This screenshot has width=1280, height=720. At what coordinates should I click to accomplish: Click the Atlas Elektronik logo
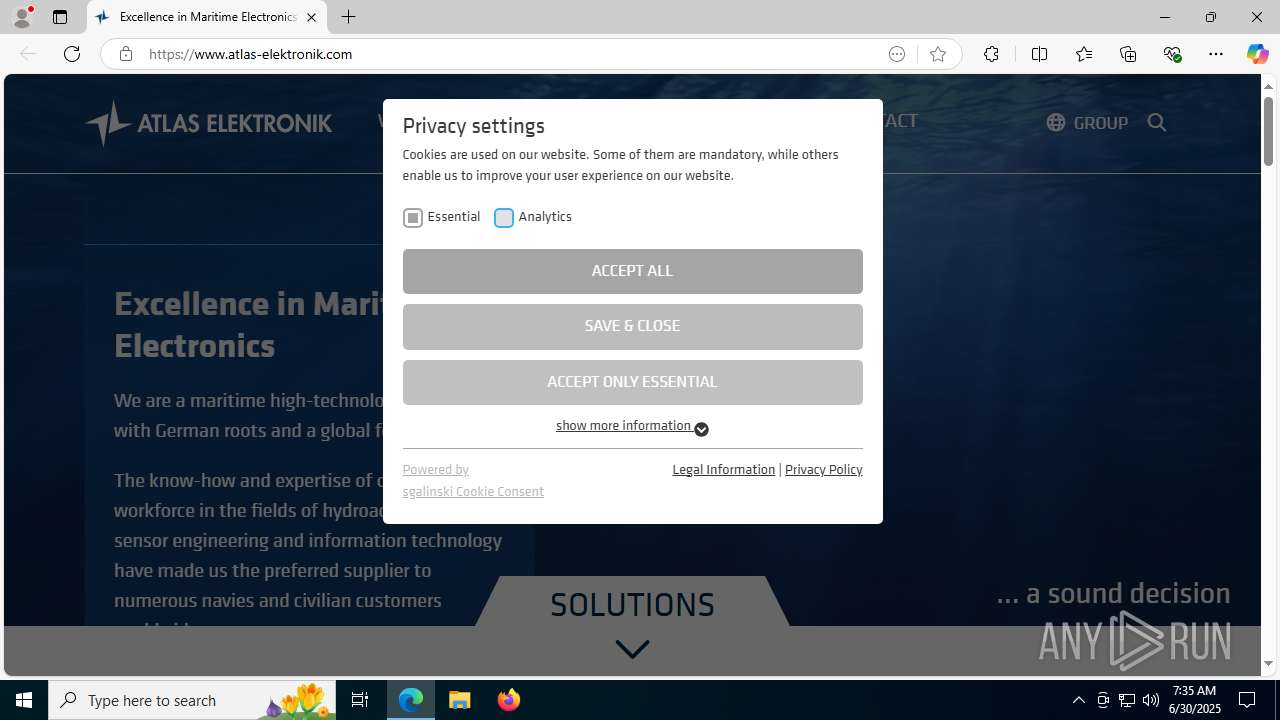(208, 123)
